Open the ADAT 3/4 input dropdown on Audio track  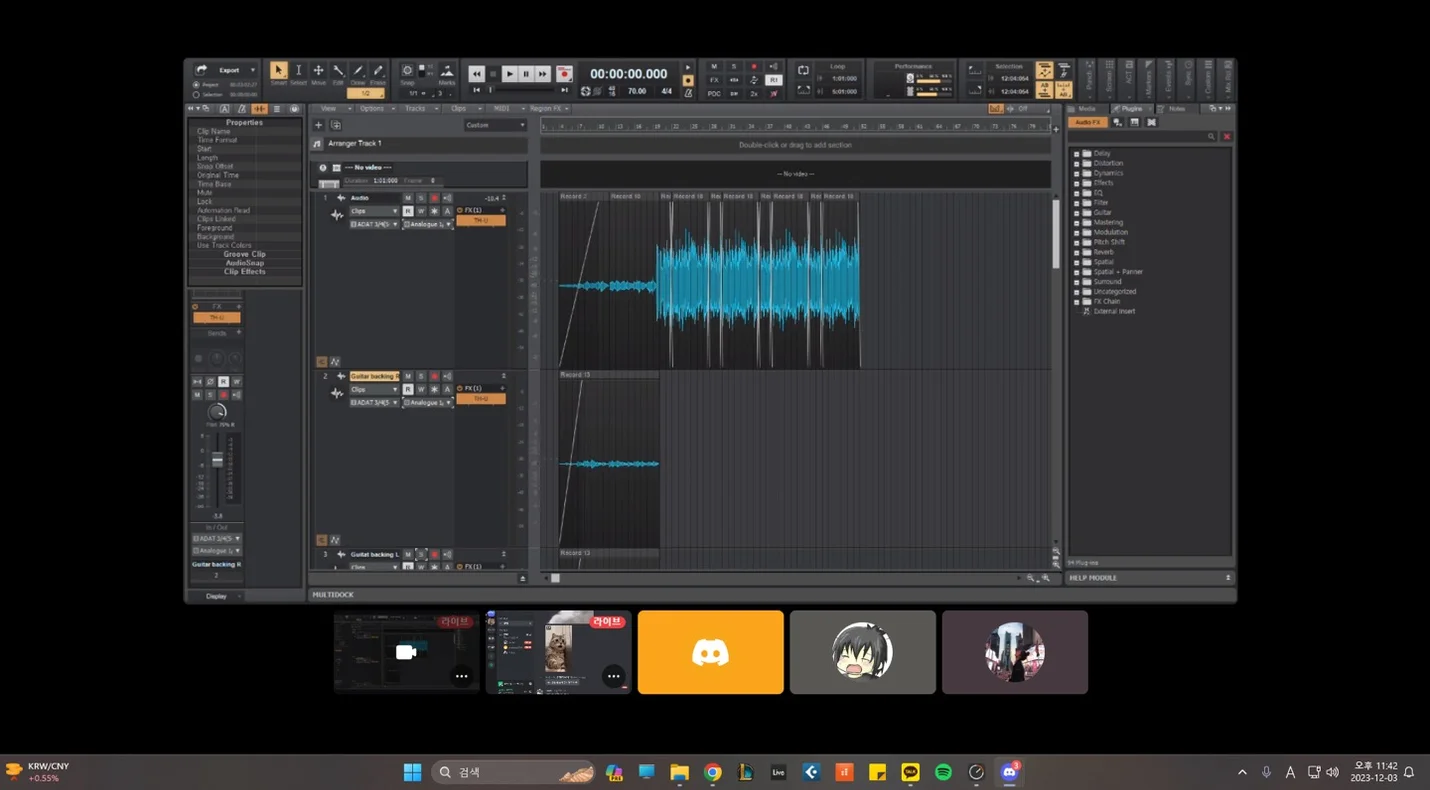pos(374,224)
